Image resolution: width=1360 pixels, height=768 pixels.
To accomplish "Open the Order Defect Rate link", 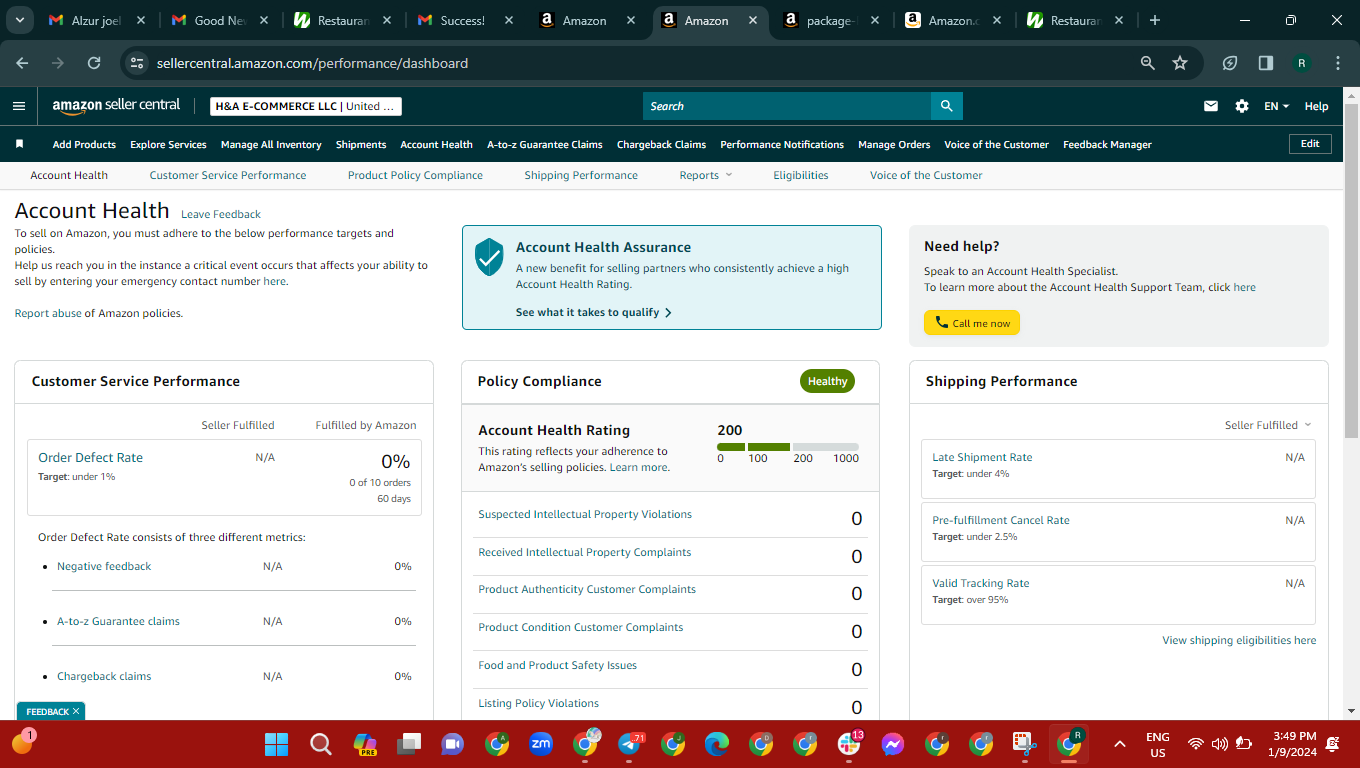I will pos(90,457).
